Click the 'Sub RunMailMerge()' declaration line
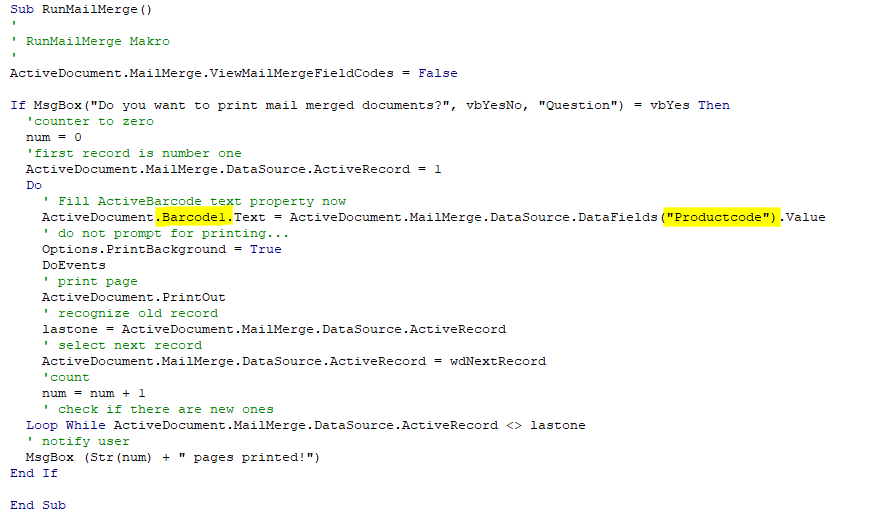875x528 pixels. click(81, 9)
